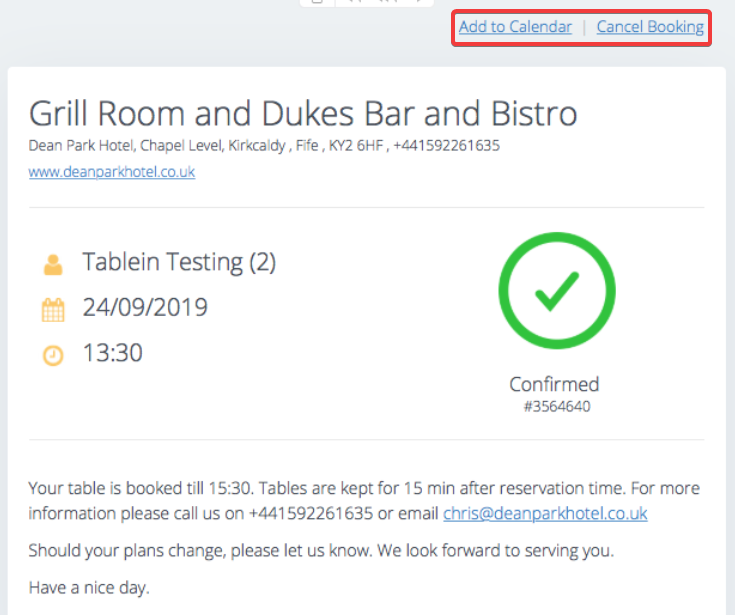Click the 'Your table is booked till 15:30' sentence
The width and height of the screenshot is (735, 615).
(141, 488)
